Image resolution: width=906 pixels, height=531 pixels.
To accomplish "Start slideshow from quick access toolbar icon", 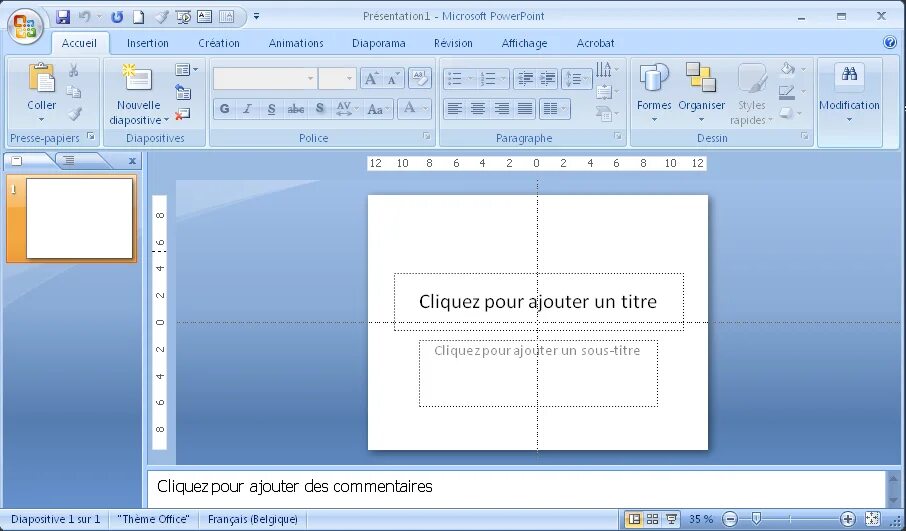I will point(183,17).
